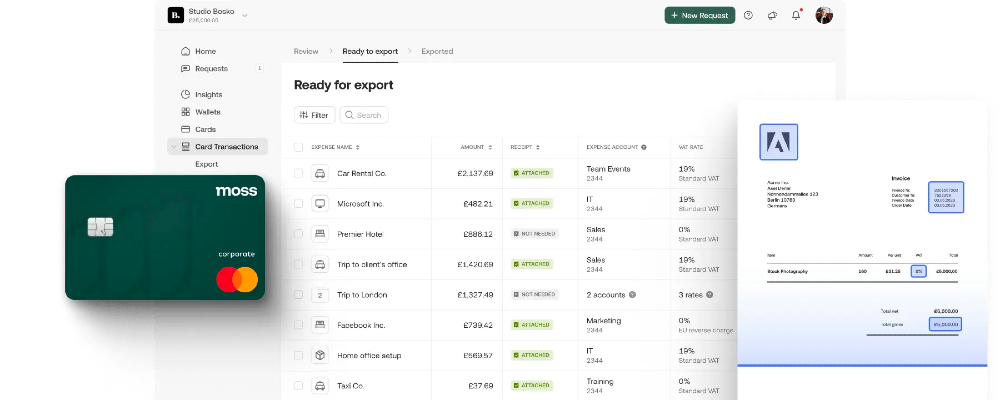Click the announcements megaphone icon
1000x400 pixels.
[772, 15]
